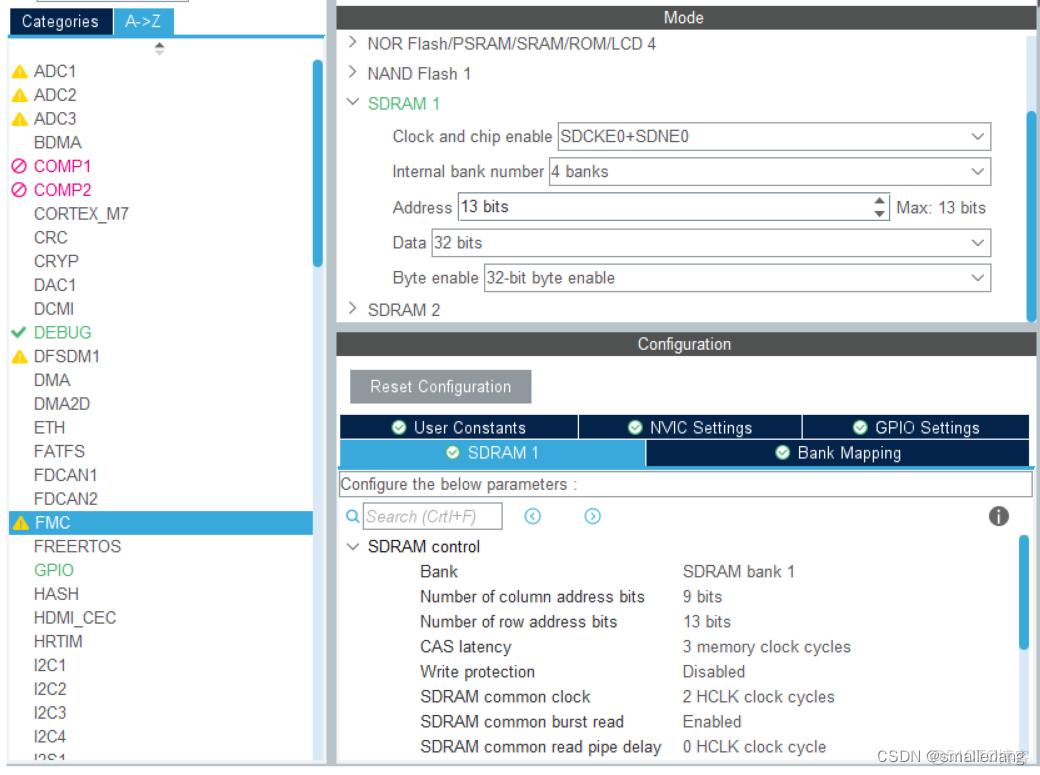The height and width of the screenshot is (775, 1040).
Task: Click the info icon in the Configuration panel
Action: (998, 516)
